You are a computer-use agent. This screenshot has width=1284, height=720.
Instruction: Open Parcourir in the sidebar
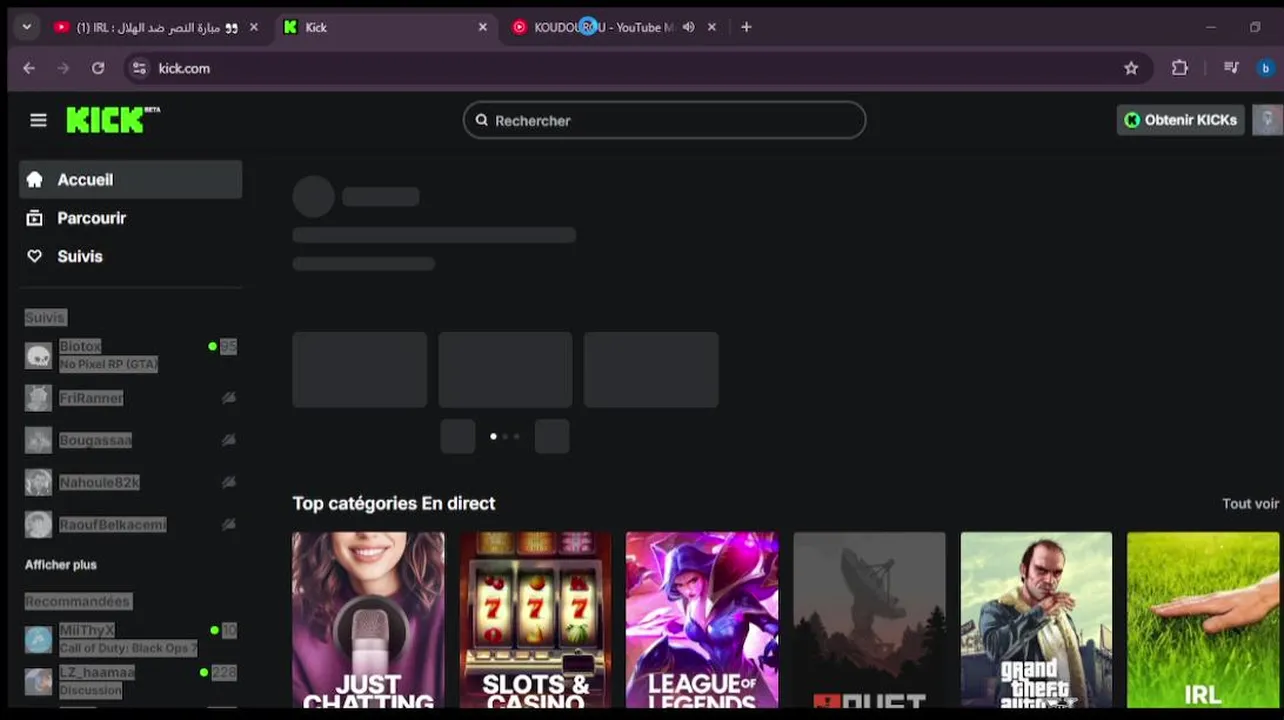coord(130,218)
